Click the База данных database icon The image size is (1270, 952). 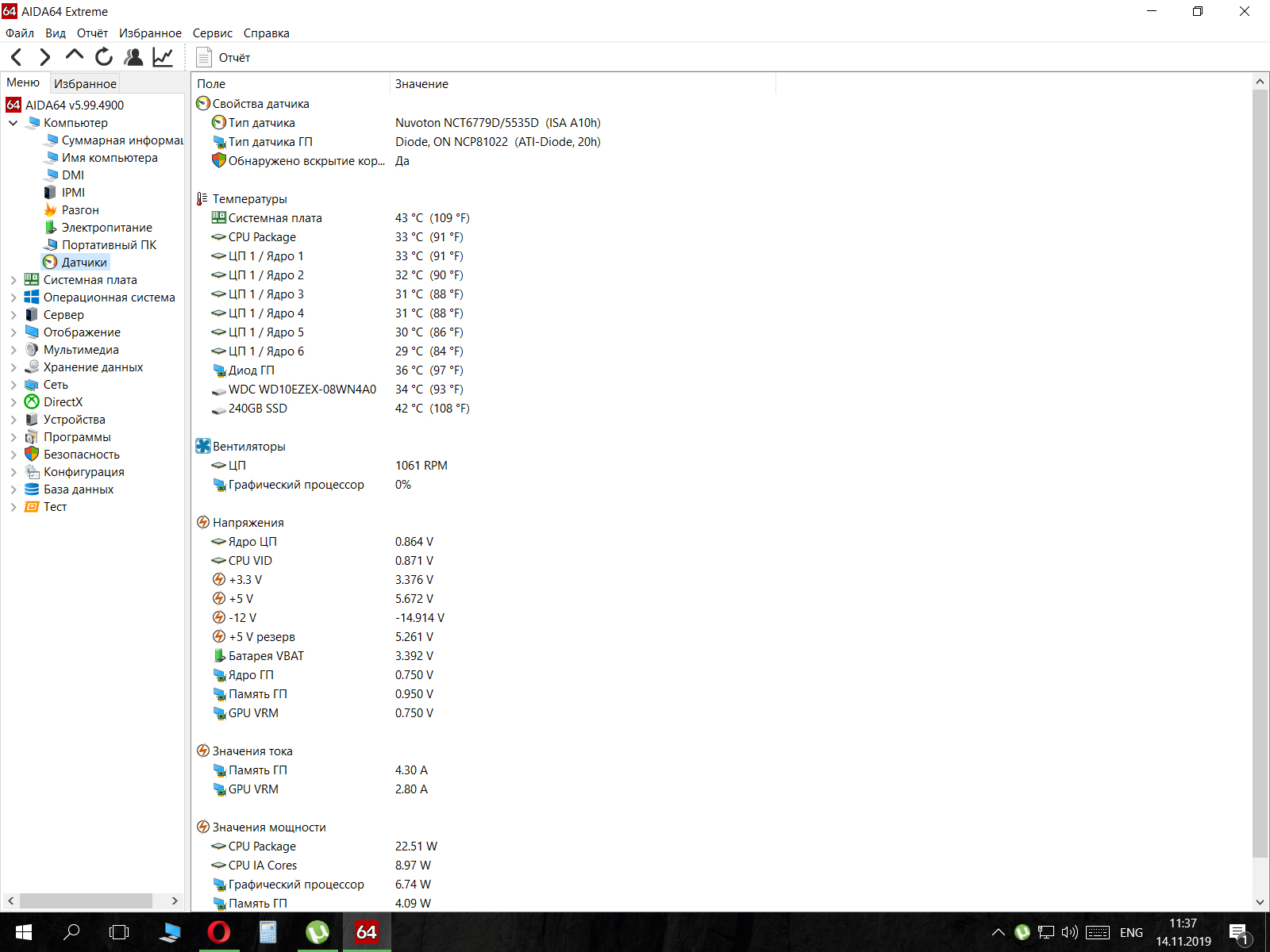click(32, 489)
